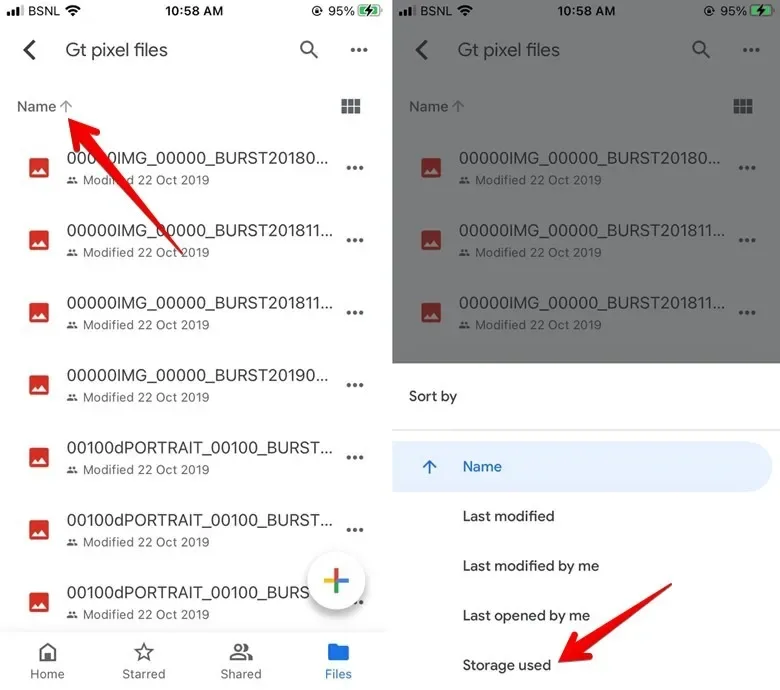Image resolution: width=780 pixels, height=690 pixels.
Task: Sort by Last modified
Action: [x=508, y=516]
